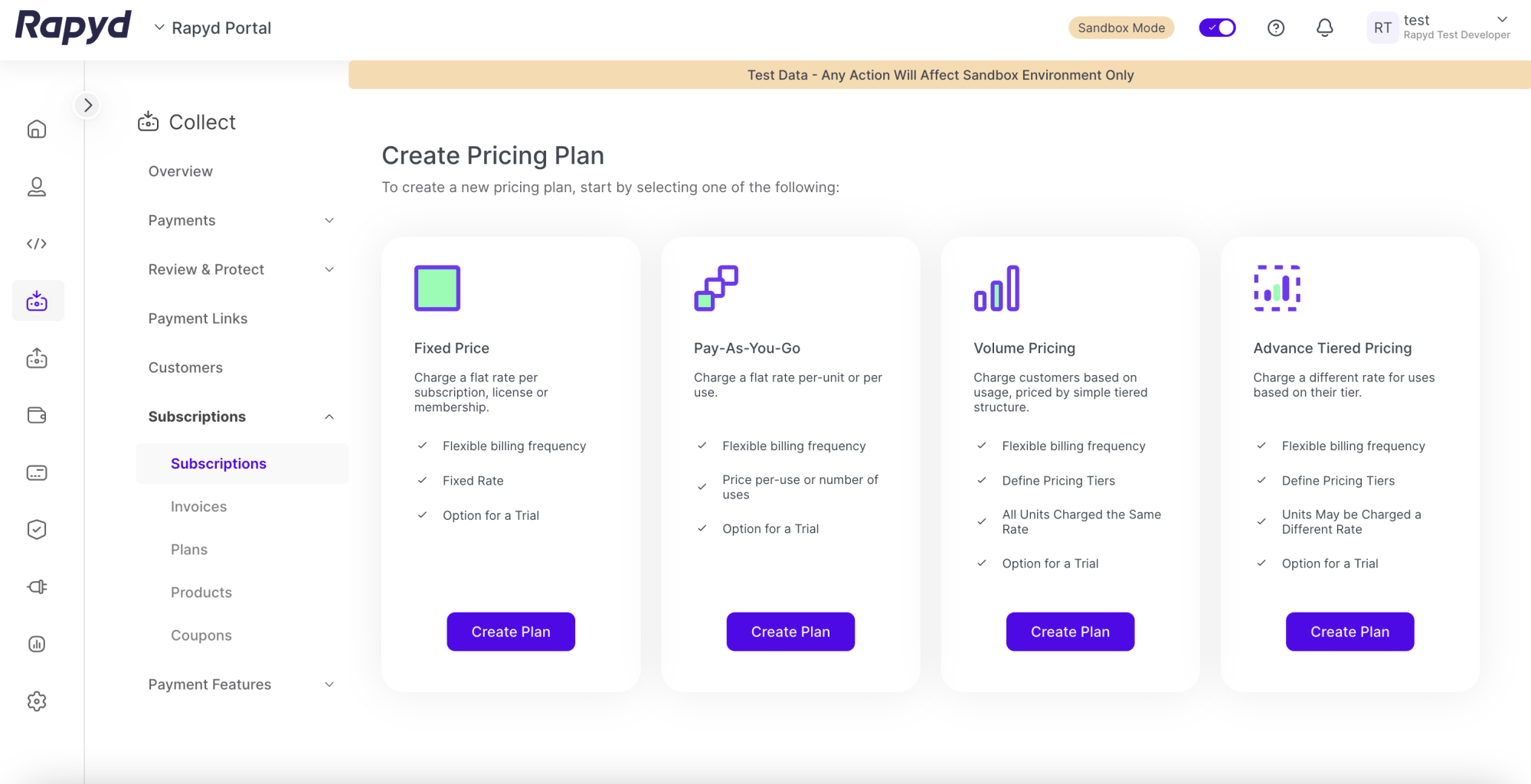Open the settings gear icon

37,701
